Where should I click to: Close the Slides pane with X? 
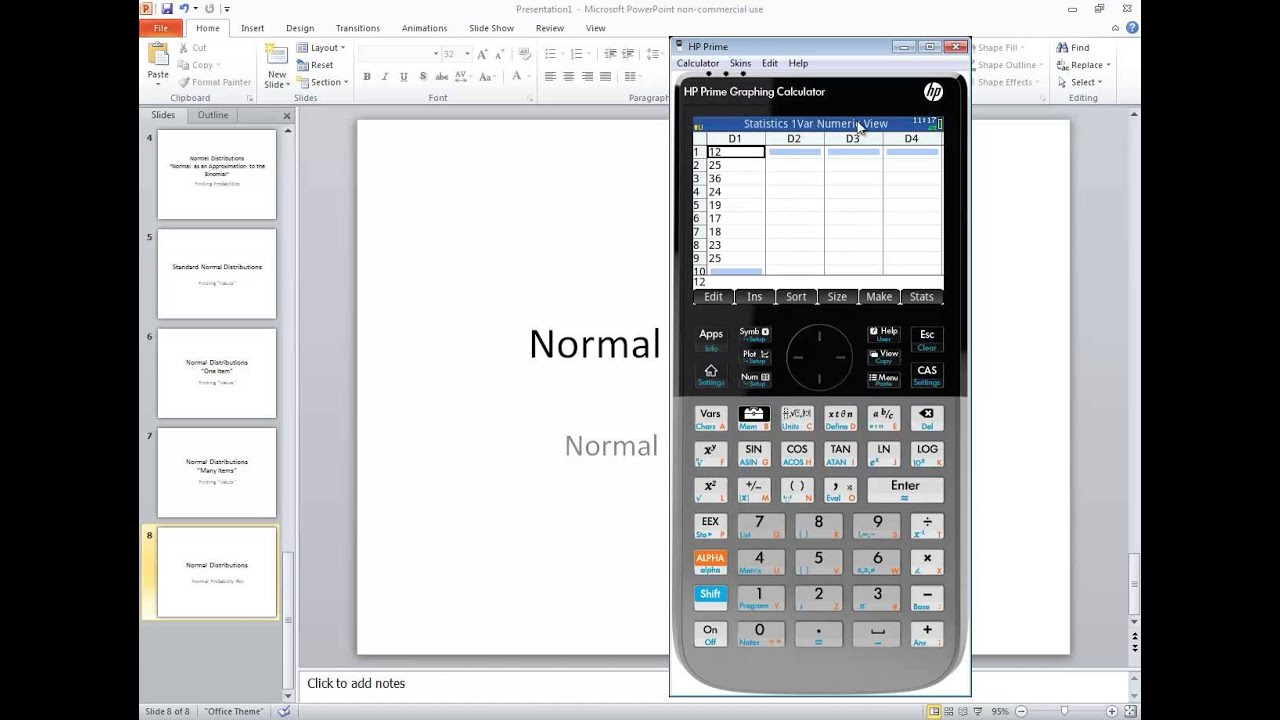(287, 116)
